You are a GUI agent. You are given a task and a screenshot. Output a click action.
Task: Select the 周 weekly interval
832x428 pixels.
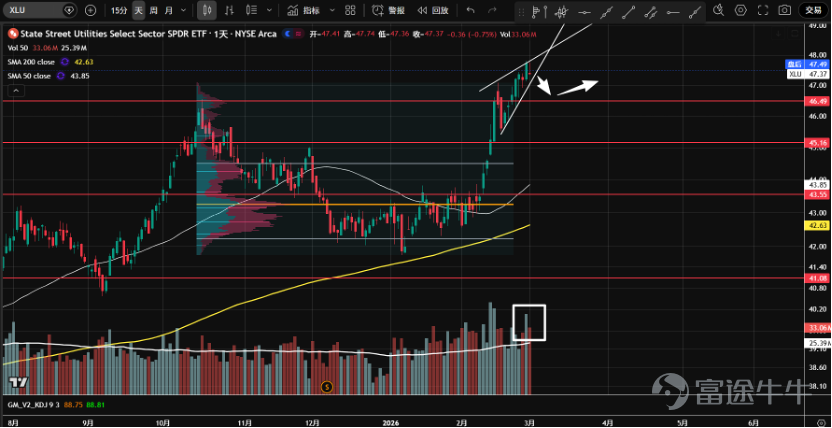point(153,10)
